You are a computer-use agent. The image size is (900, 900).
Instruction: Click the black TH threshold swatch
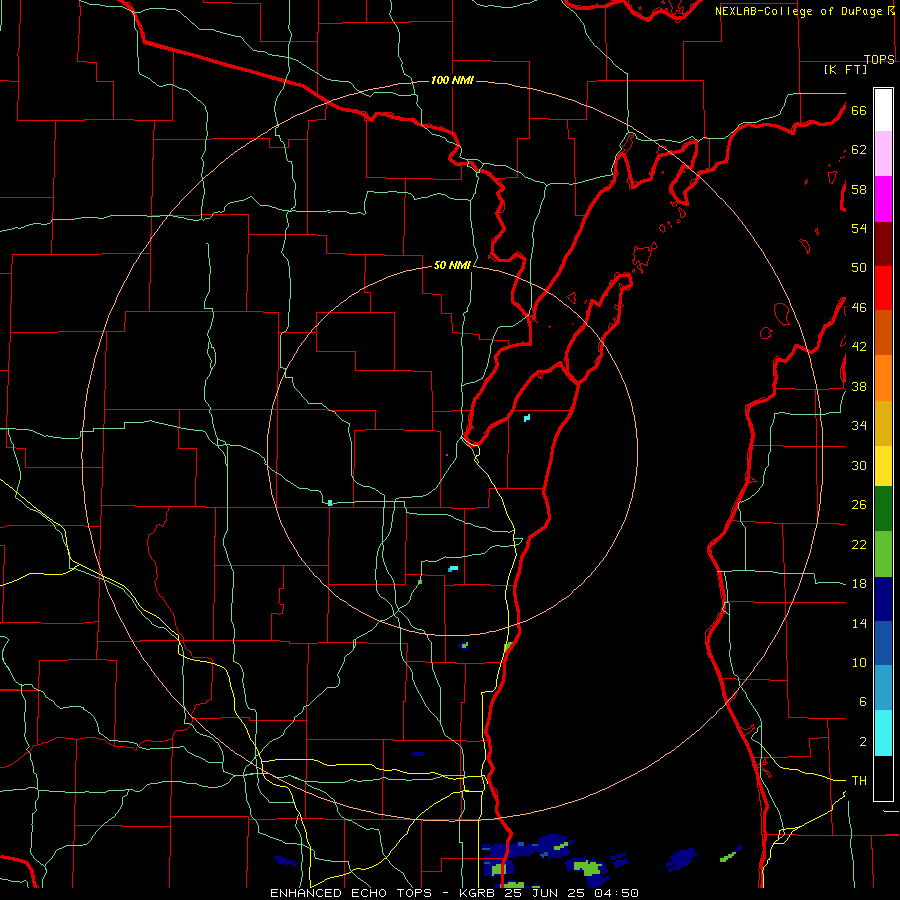pyautogui.click(x=883, y=778)
